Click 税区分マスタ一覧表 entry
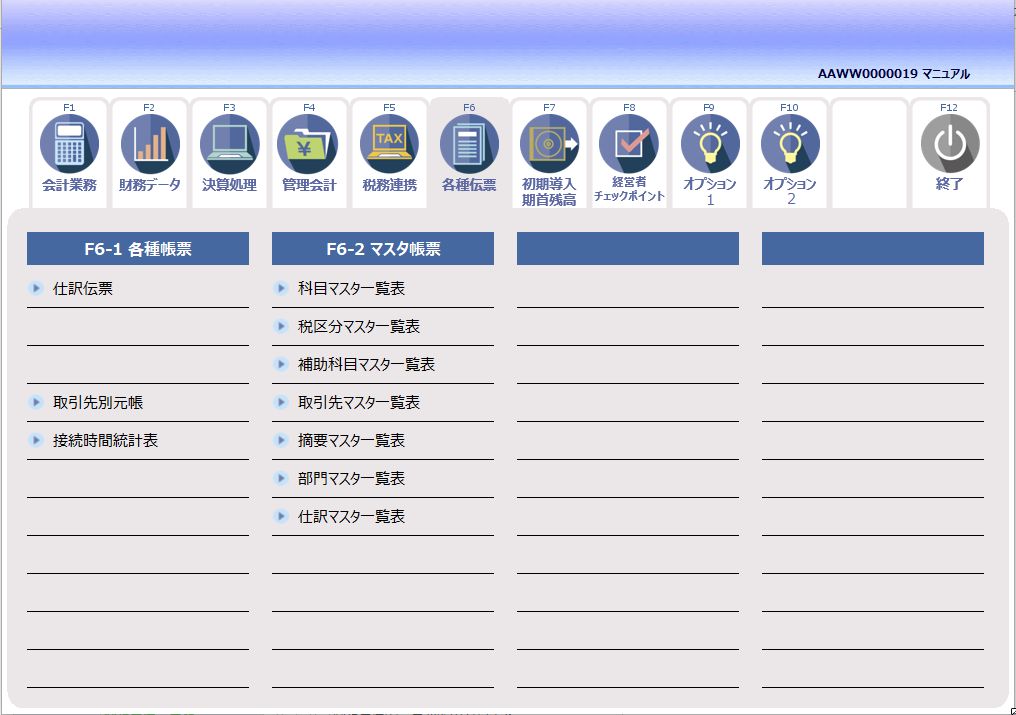1016x715 pixels. coord(358,327)
